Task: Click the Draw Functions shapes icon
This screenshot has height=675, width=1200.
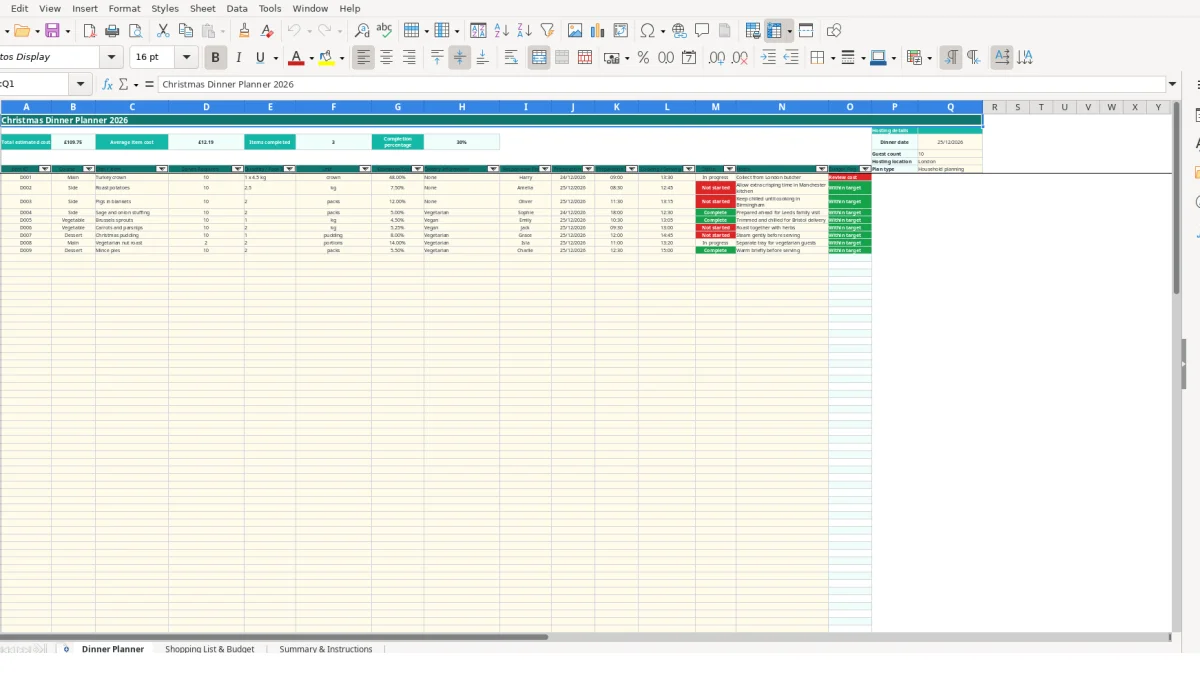Action: (834, 31)
